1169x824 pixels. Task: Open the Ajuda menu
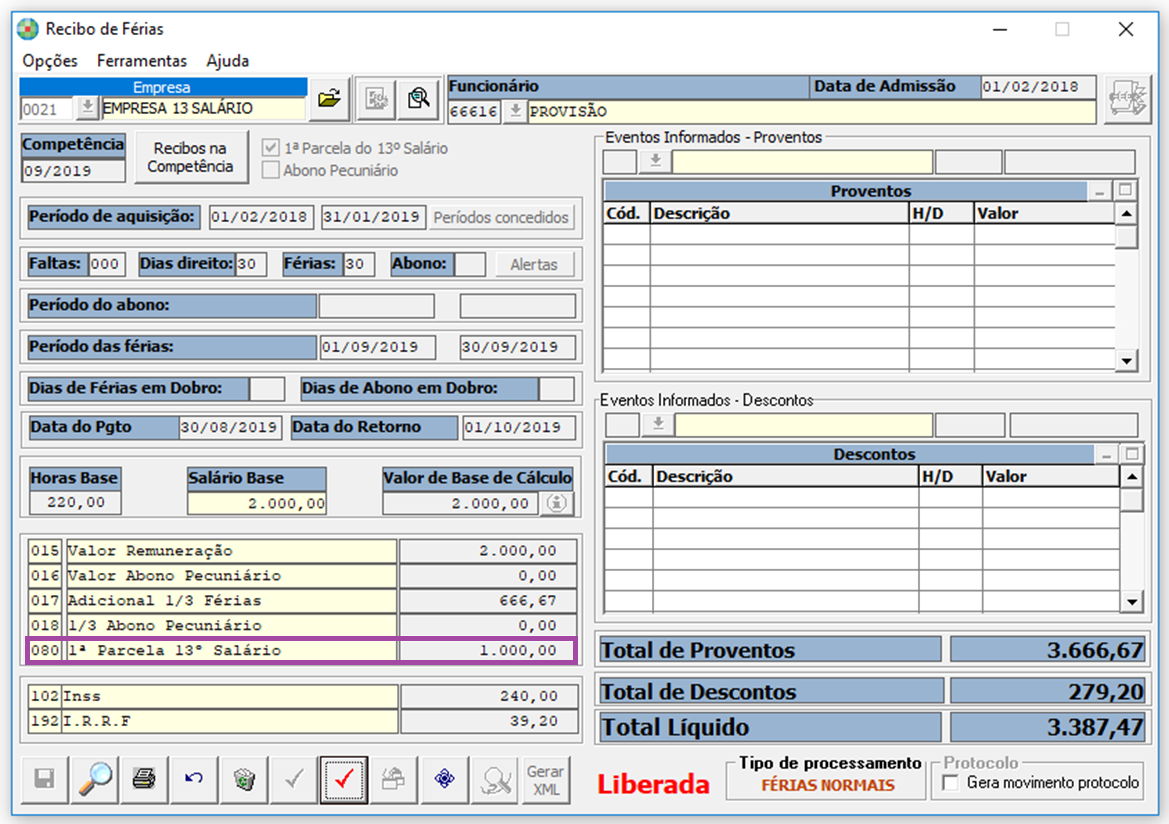click(x=227, y=60)
